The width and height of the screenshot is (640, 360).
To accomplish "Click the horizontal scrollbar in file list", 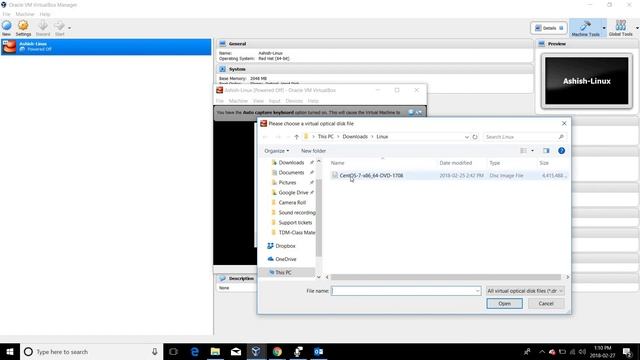I will click(x=445, y=277).
